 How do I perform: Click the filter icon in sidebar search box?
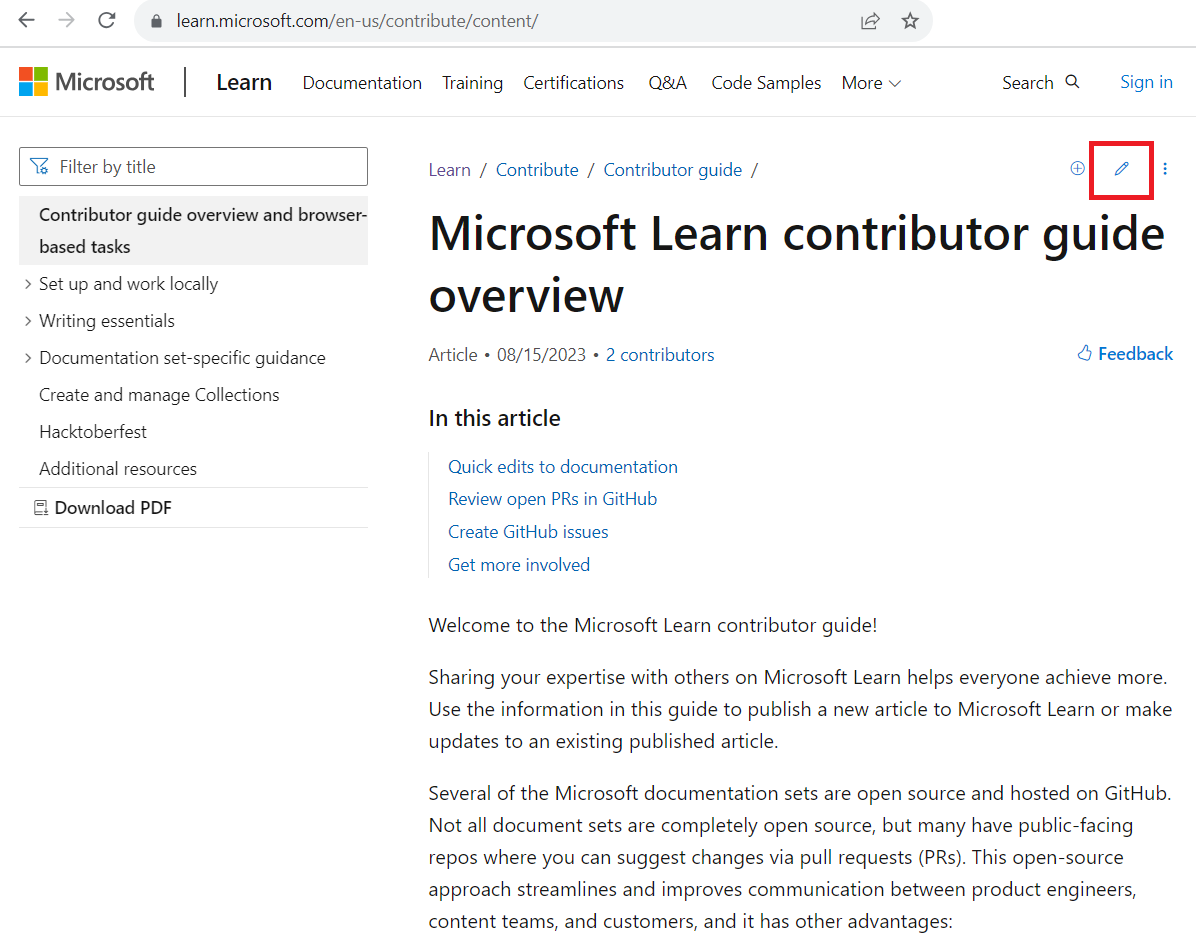click(x=39, y=165)
